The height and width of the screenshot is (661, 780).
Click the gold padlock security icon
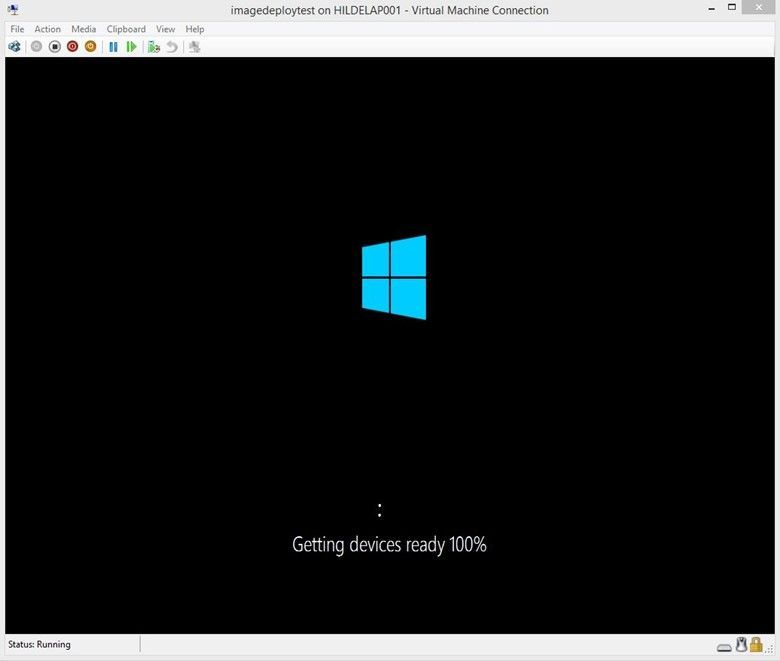[x=756, y=645]
